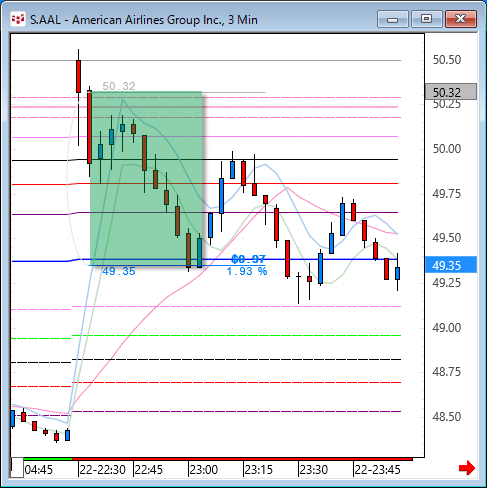Click the small white box at the bottom-left corner
The image size is (487, 488).
tap(17, 468)
